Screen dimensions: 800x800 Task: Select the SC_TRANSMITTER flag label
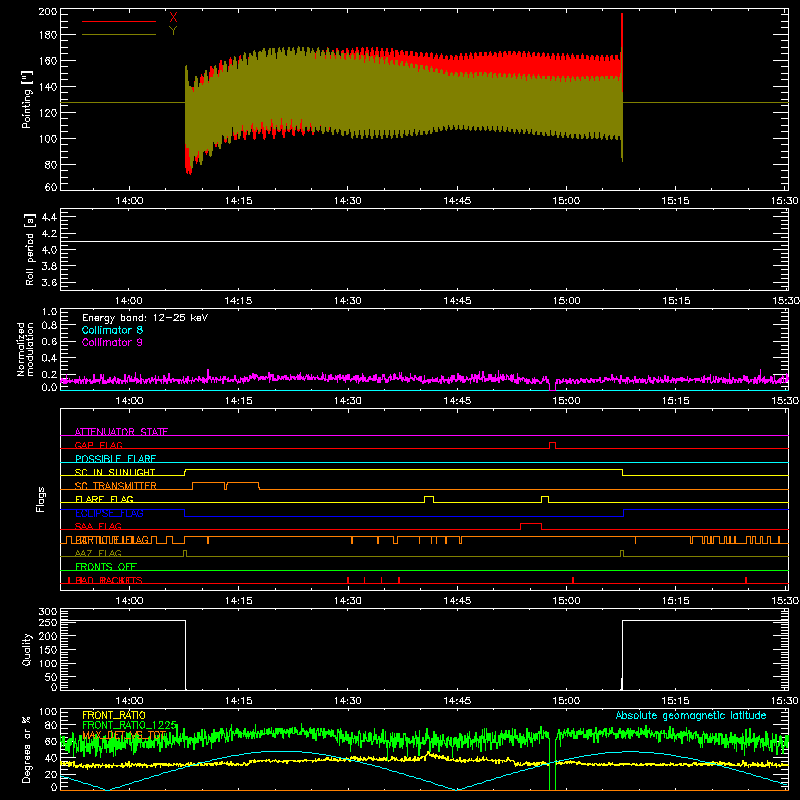click(x=115, y=486)
